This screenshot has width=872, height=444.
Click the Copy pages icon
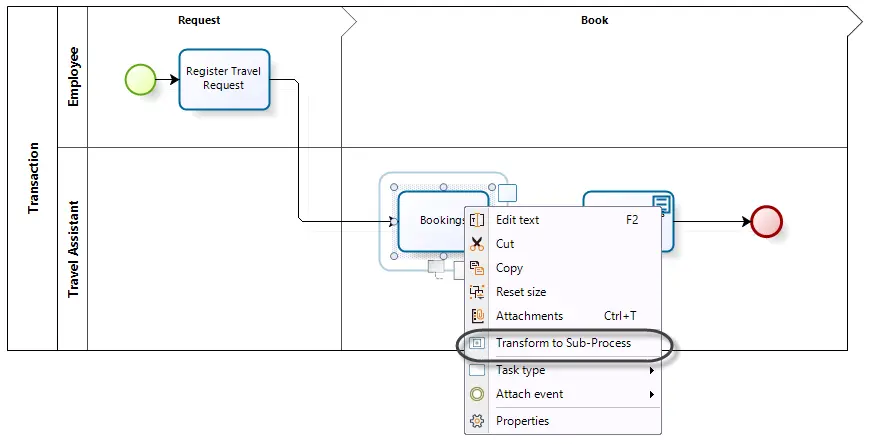(x=477, y=268)
